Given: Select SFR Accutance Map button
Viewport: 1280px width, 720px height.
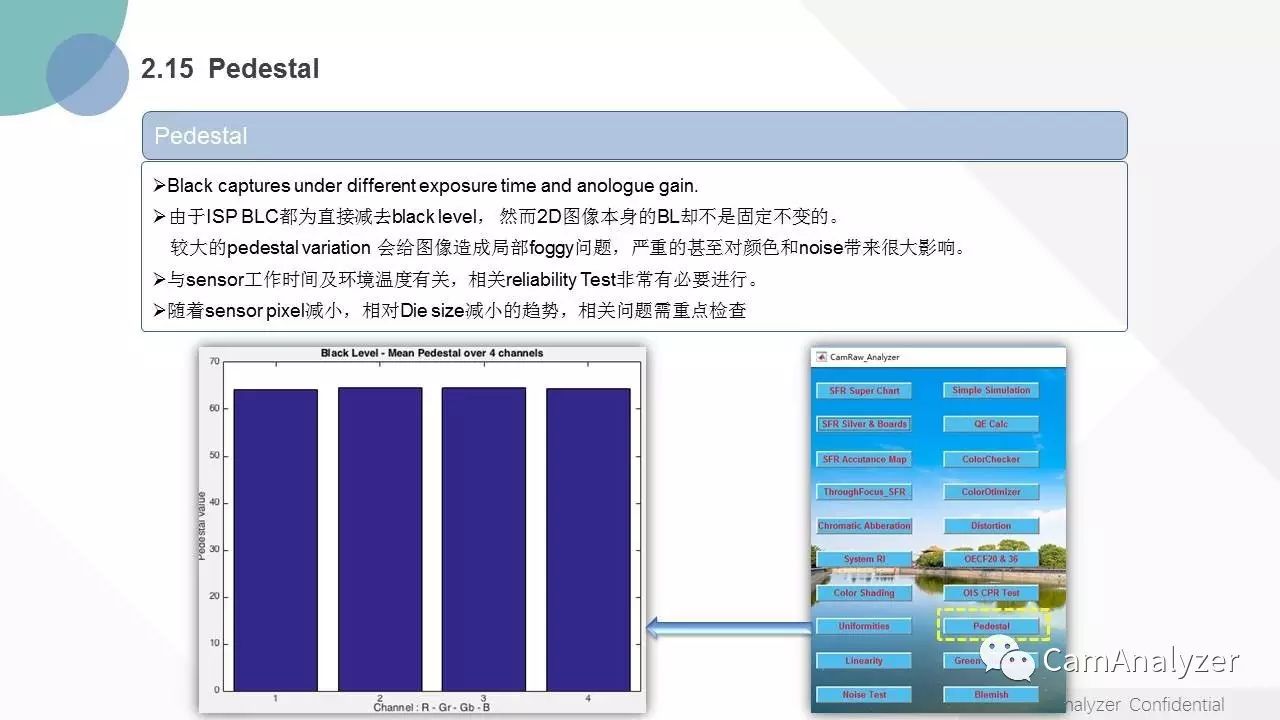Looking at the screenshot, I should (x=864, y=459).
